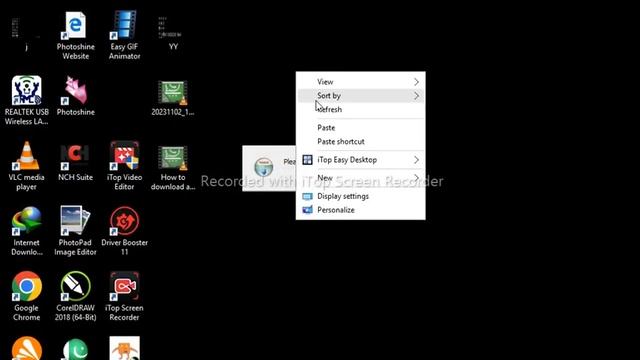Select the 'How to download a...' video file
640x360 pixels.
173,168
